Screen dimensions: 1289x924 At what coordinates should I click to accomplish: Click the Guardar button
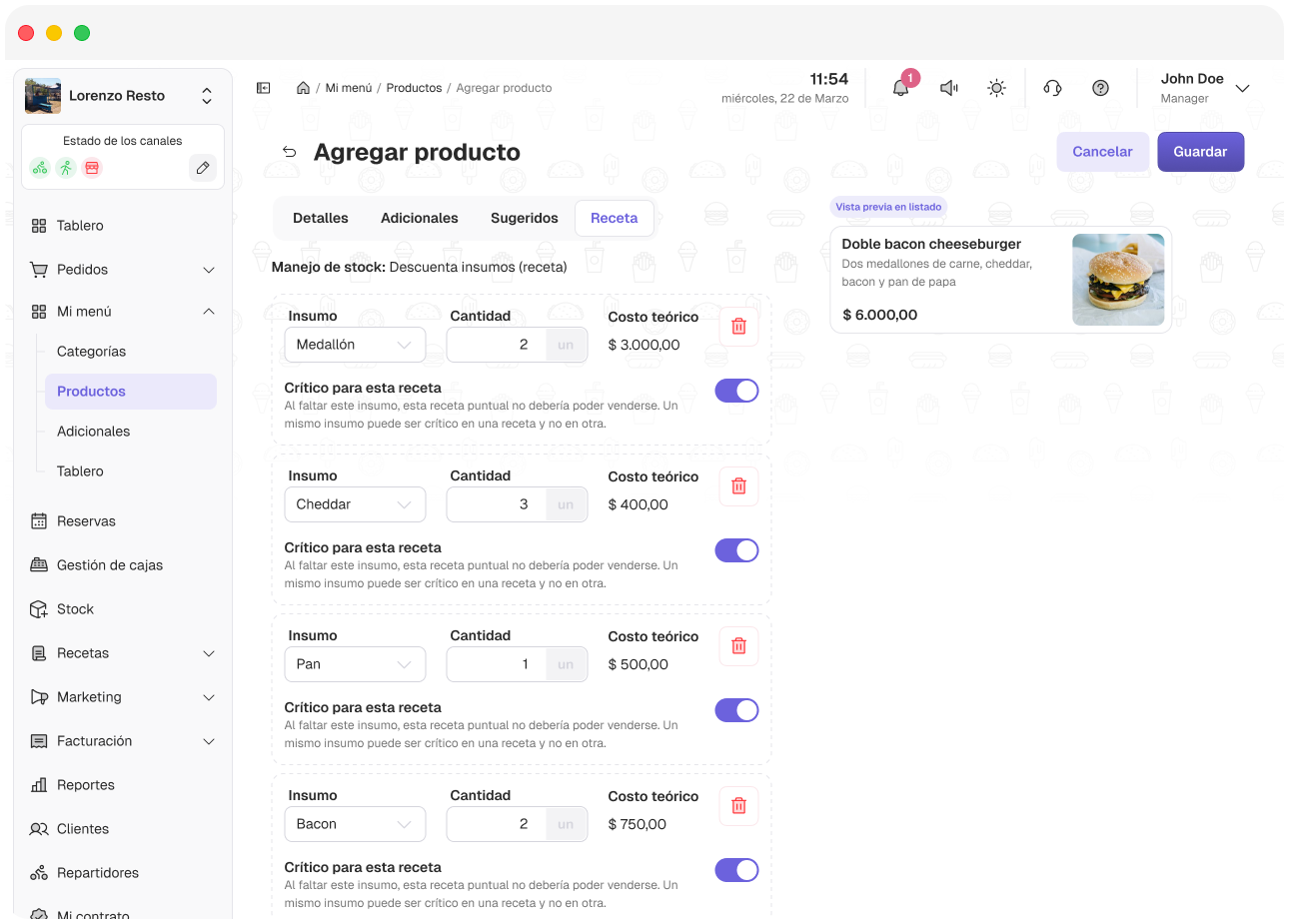tap(1201, 152)
